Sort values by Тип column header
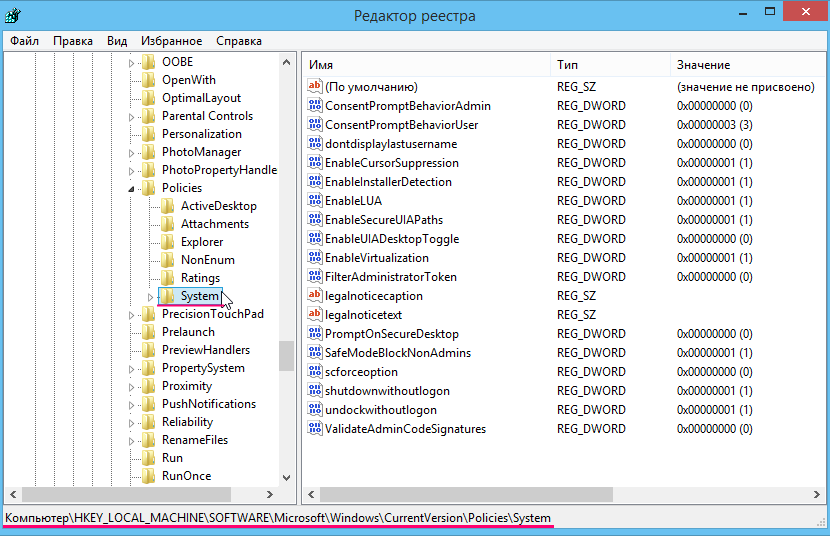 coord(610,65)
